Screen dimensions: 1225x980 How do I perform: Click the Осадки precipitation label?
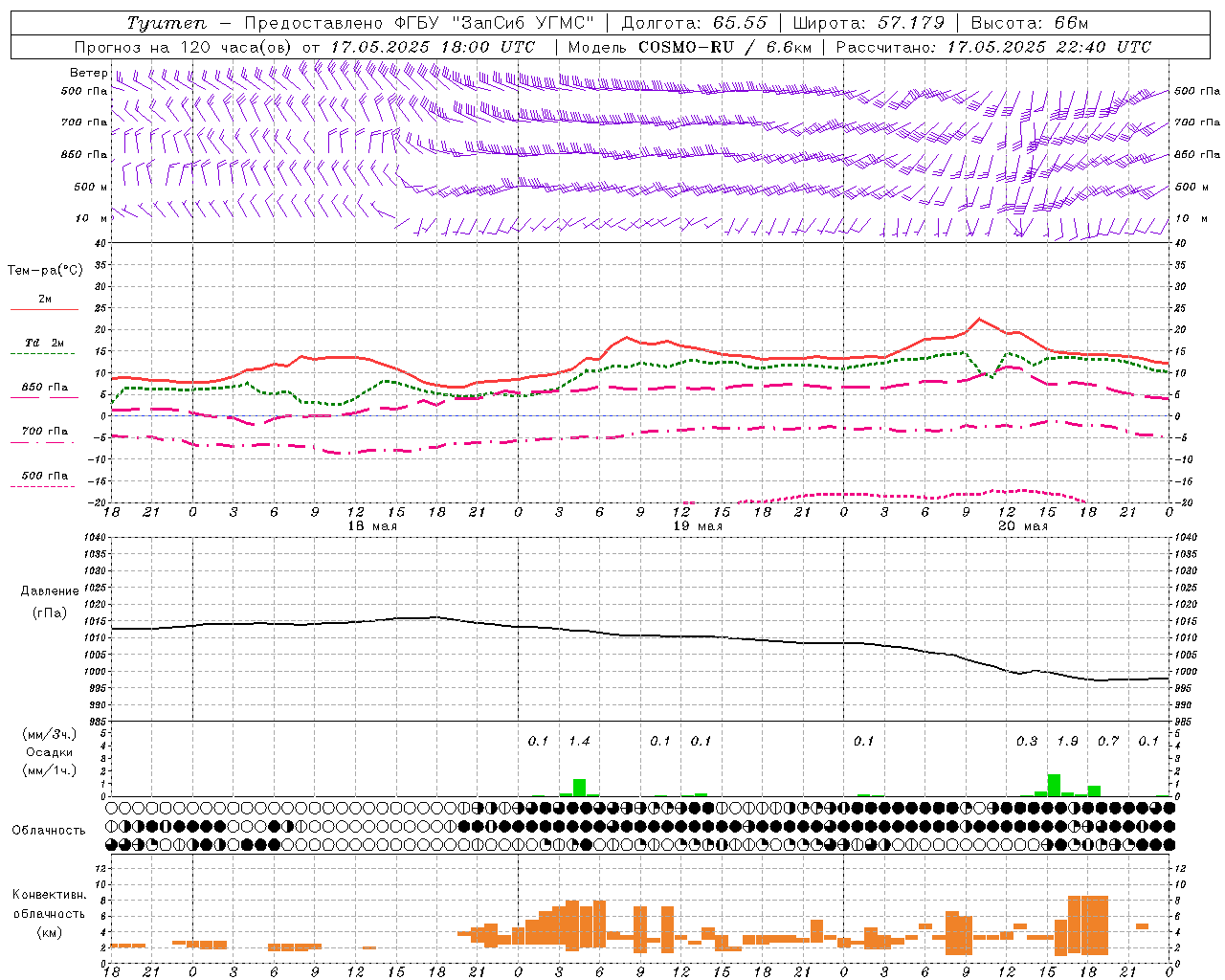(50, 752)
